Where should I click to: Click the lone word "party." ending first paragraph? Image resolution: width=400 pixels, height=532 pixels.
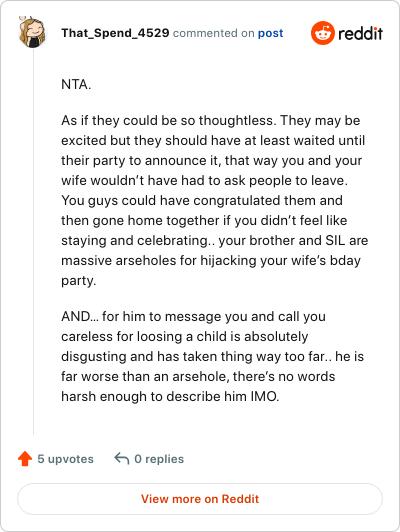79,281
